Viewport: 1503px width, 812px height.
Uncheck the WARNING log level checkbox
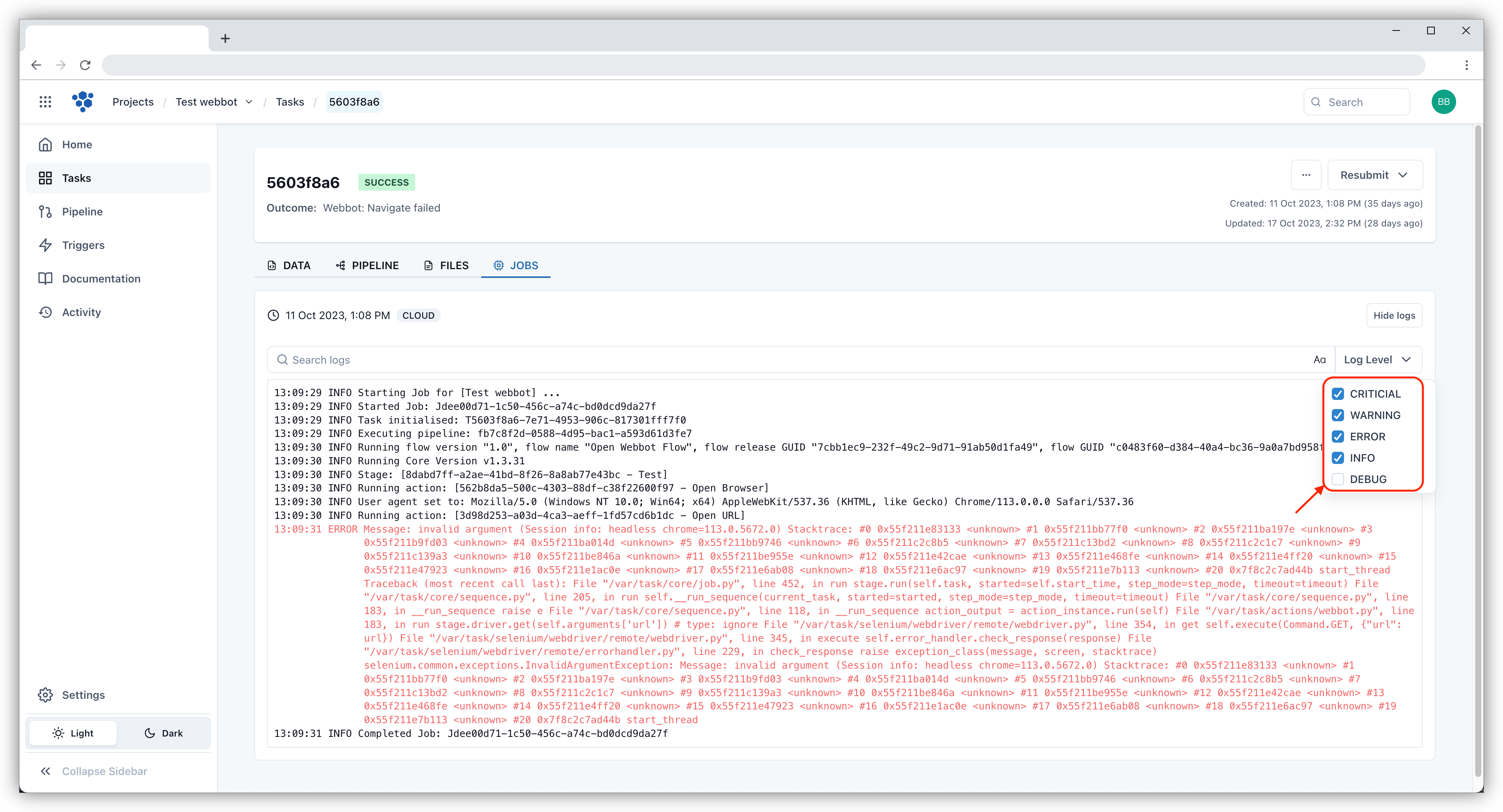1338,415
